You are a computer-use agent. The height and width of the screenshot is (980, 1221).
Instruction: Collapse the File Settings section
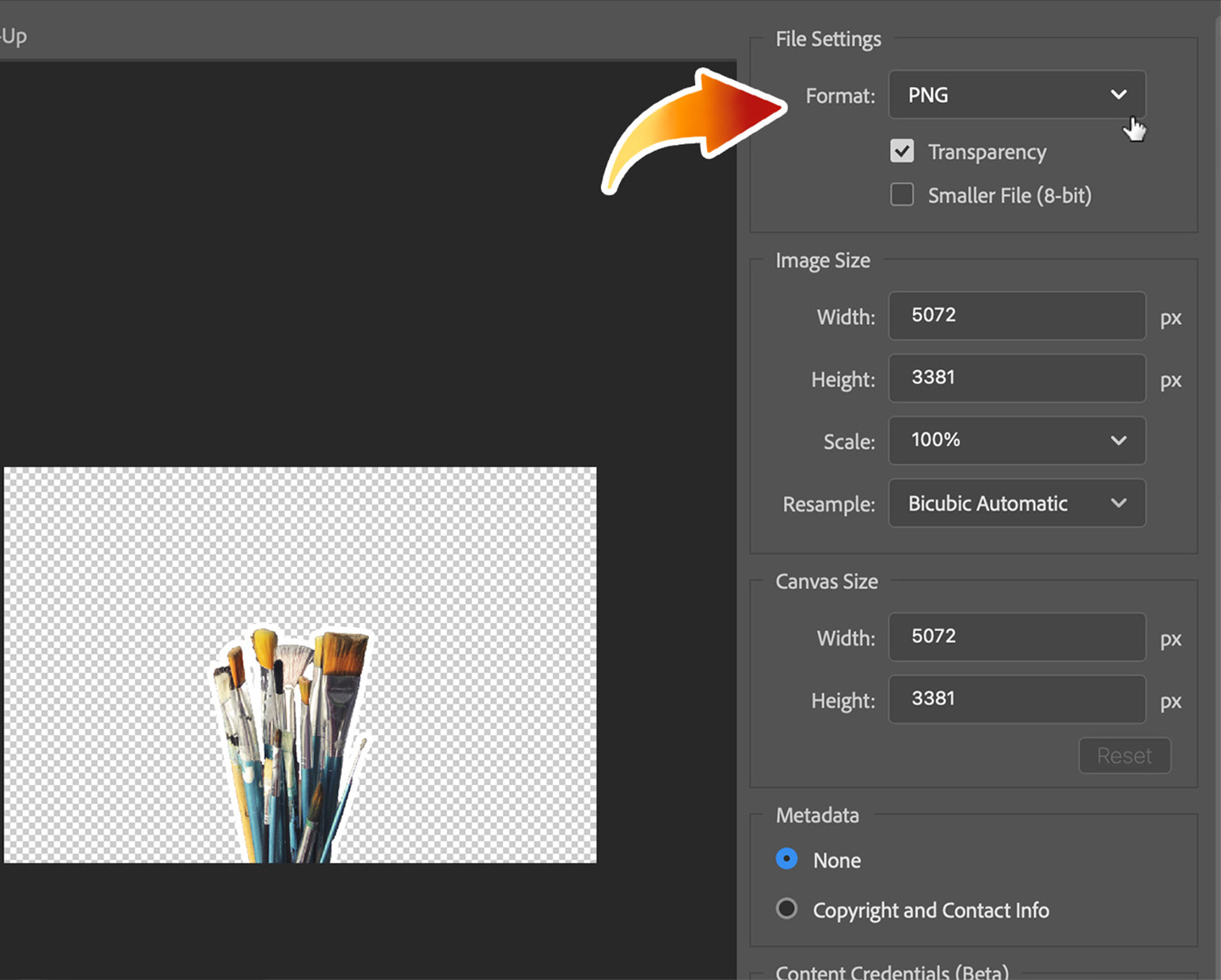827,38
